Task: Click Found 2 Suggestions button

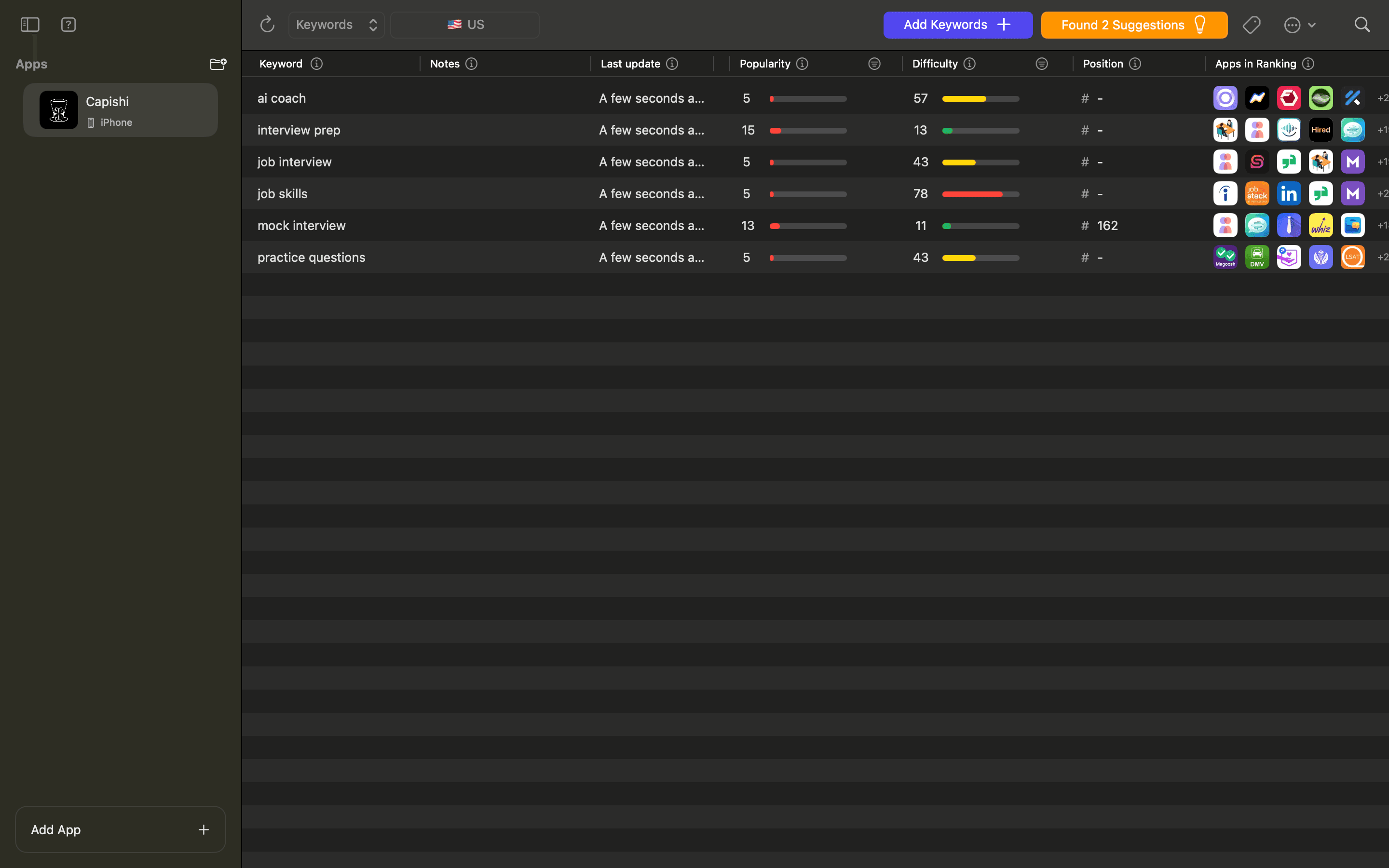Action: pos(1133,25)
